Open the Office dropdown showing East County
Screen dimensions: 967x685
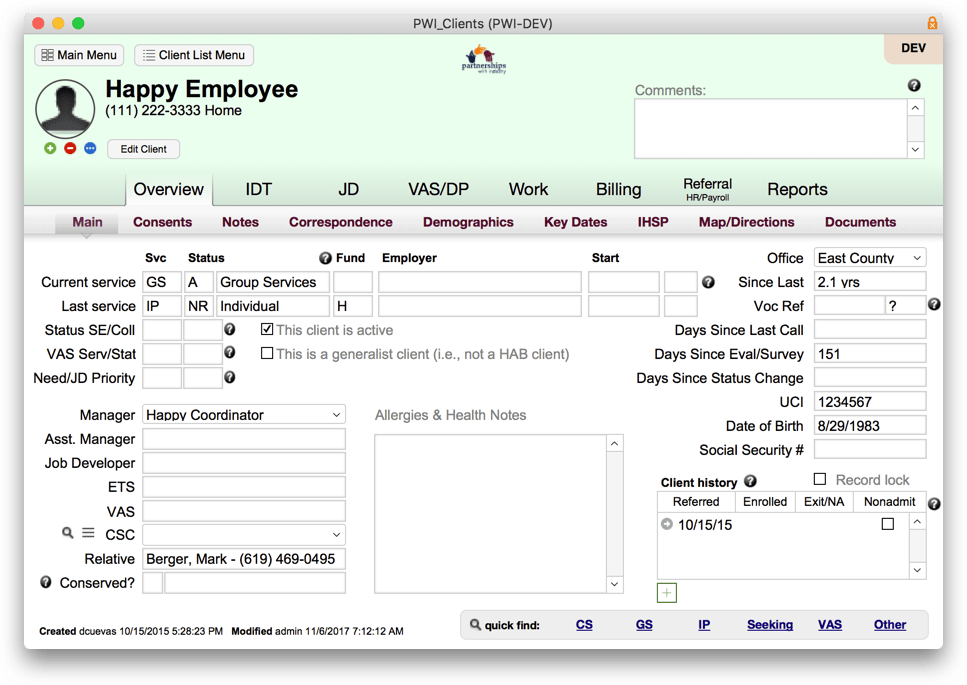click(x=869, y=257)
